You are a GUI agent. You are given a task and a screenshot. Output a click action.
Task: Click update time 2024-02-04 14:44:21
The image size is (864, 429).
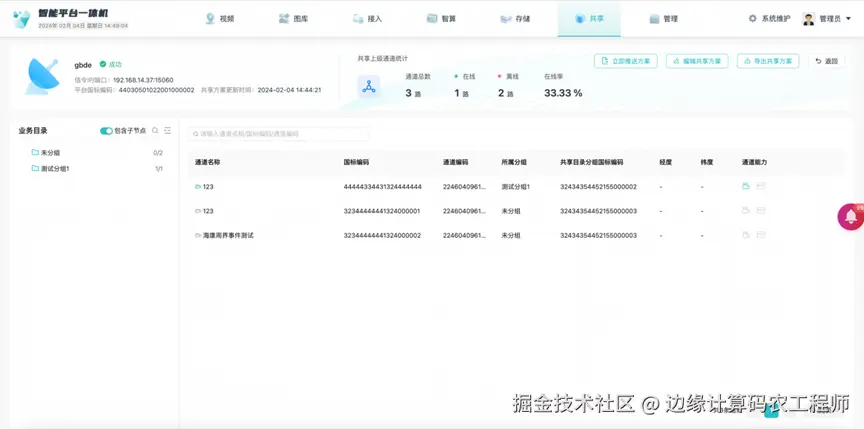[x=289, y=90]
